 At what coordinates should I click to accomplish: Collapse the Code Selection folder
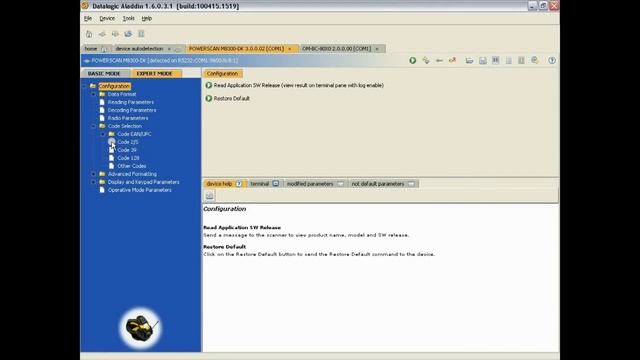click(x=93, y=126)
